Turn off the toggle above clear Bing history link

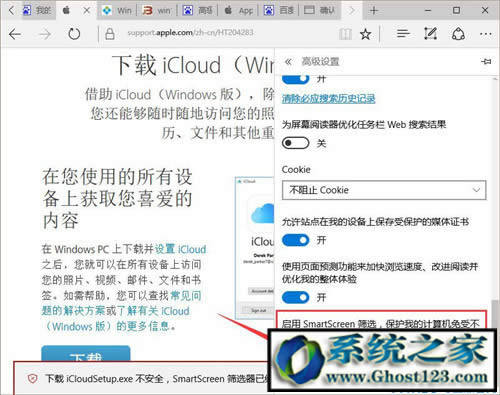(295, 80)
